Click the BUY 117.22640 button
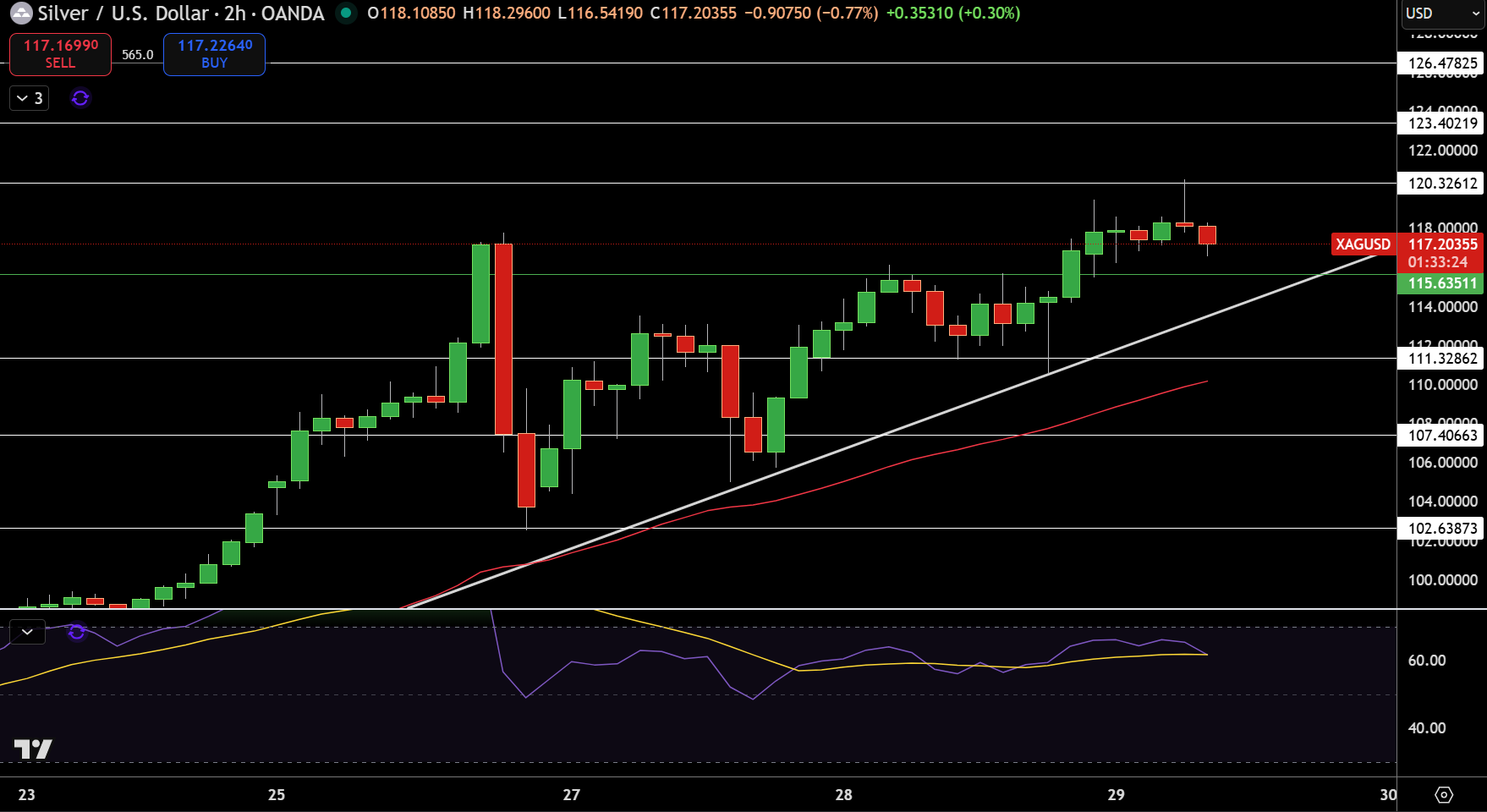The image size is (1487, 812). coord(214,54)
